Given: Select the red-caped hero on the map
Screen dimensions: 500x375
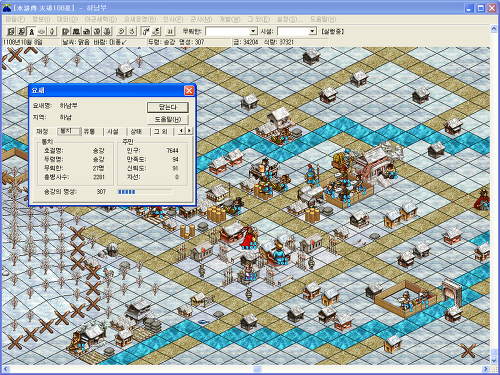Looking at the screenshot, I should coord(249,238).
